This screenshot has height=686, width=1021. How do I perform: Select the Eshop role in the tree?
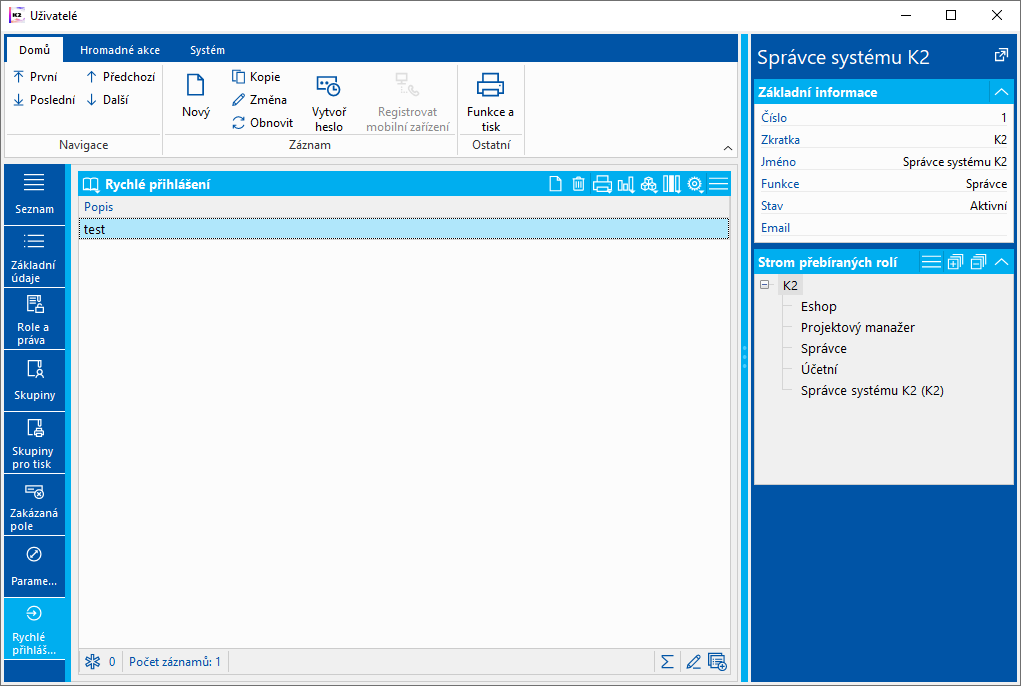[818, 307]
